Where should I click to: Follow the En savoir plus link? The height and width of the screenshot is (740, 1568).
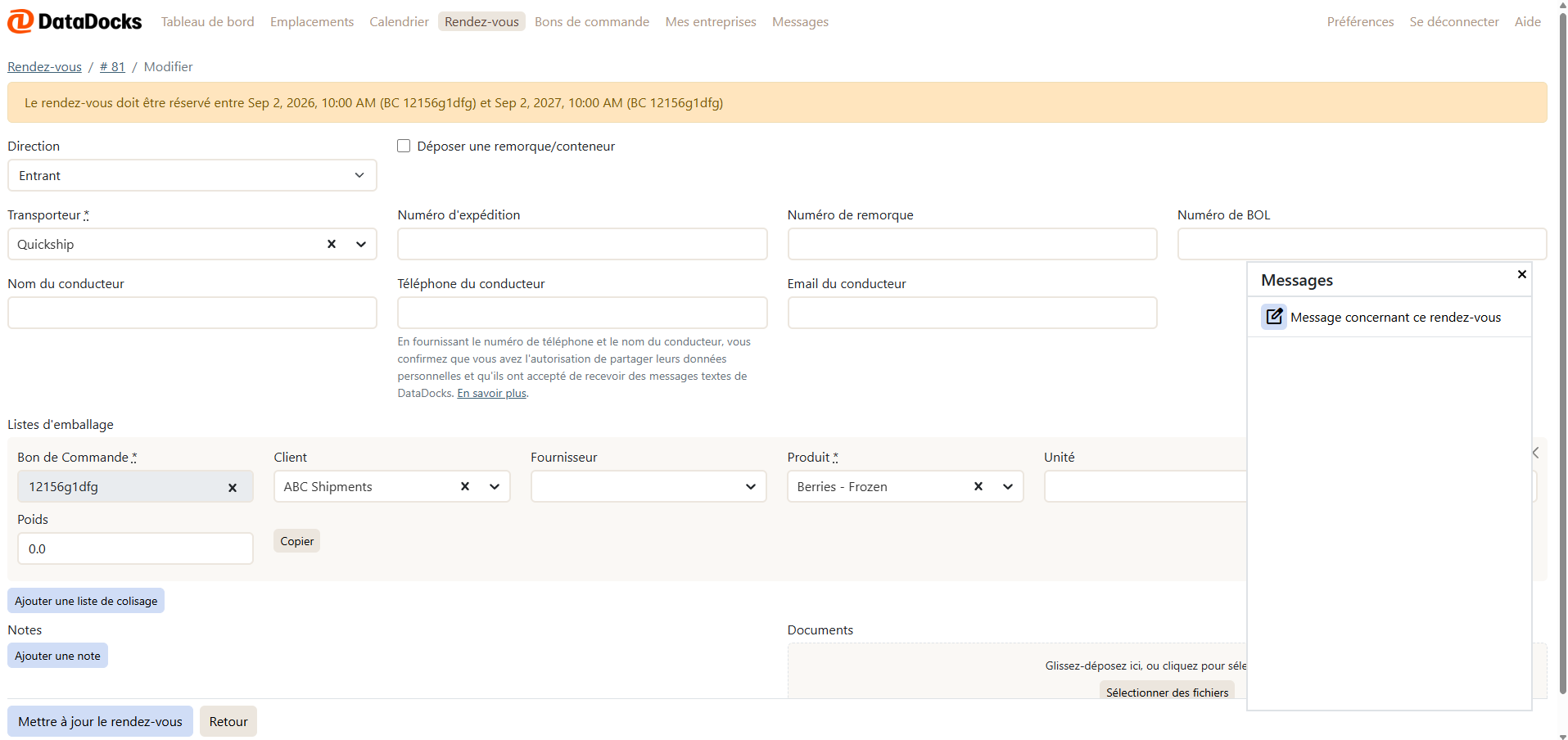(x=491, y=393)
